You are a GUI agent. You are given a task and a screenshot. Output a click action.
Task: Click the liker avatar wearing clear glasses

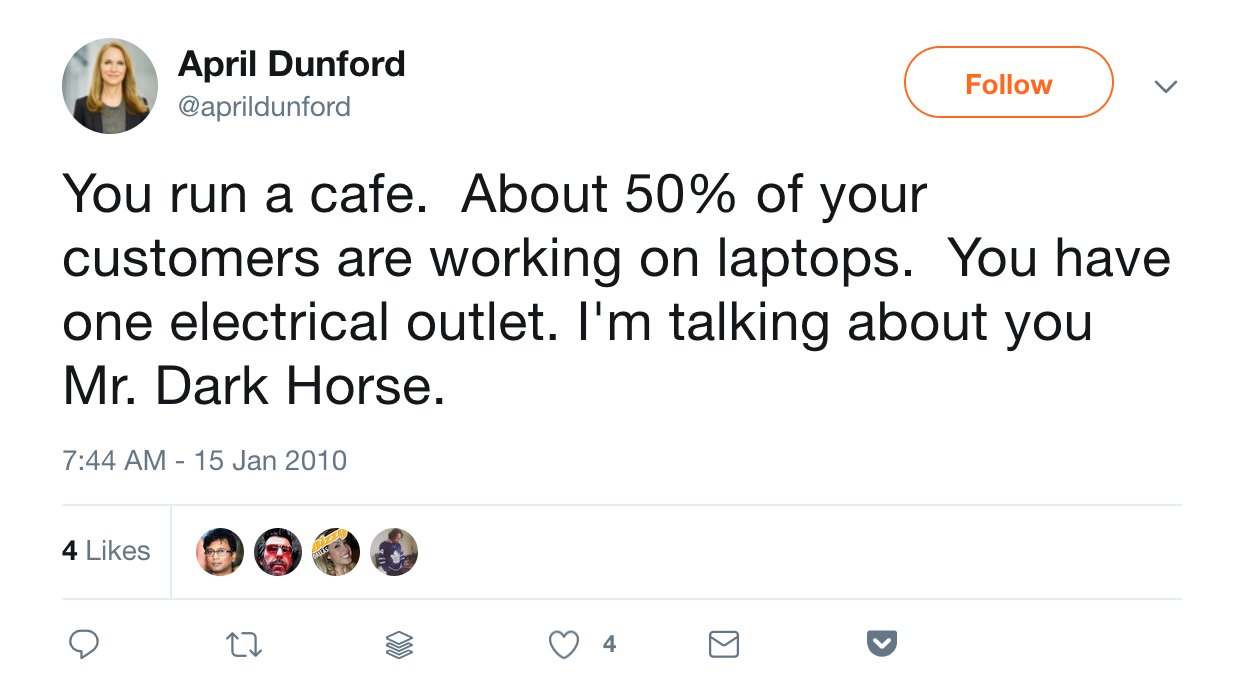pyautogui.click(x=220, y=552)
